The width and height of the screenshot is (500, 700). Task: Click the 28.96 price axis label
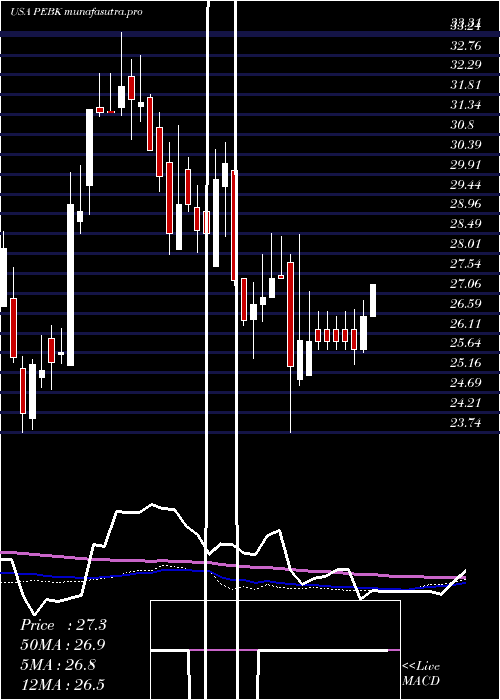pyautogui.click(x=466, y=204)
